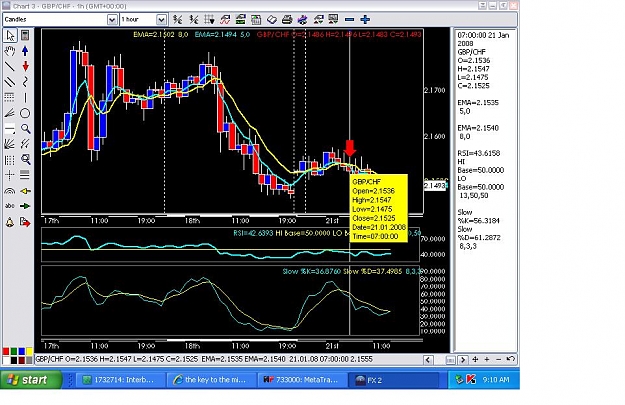Open the calculator tool icon
The height and width of the screenshot is (405, 625).
click(25, 35)
